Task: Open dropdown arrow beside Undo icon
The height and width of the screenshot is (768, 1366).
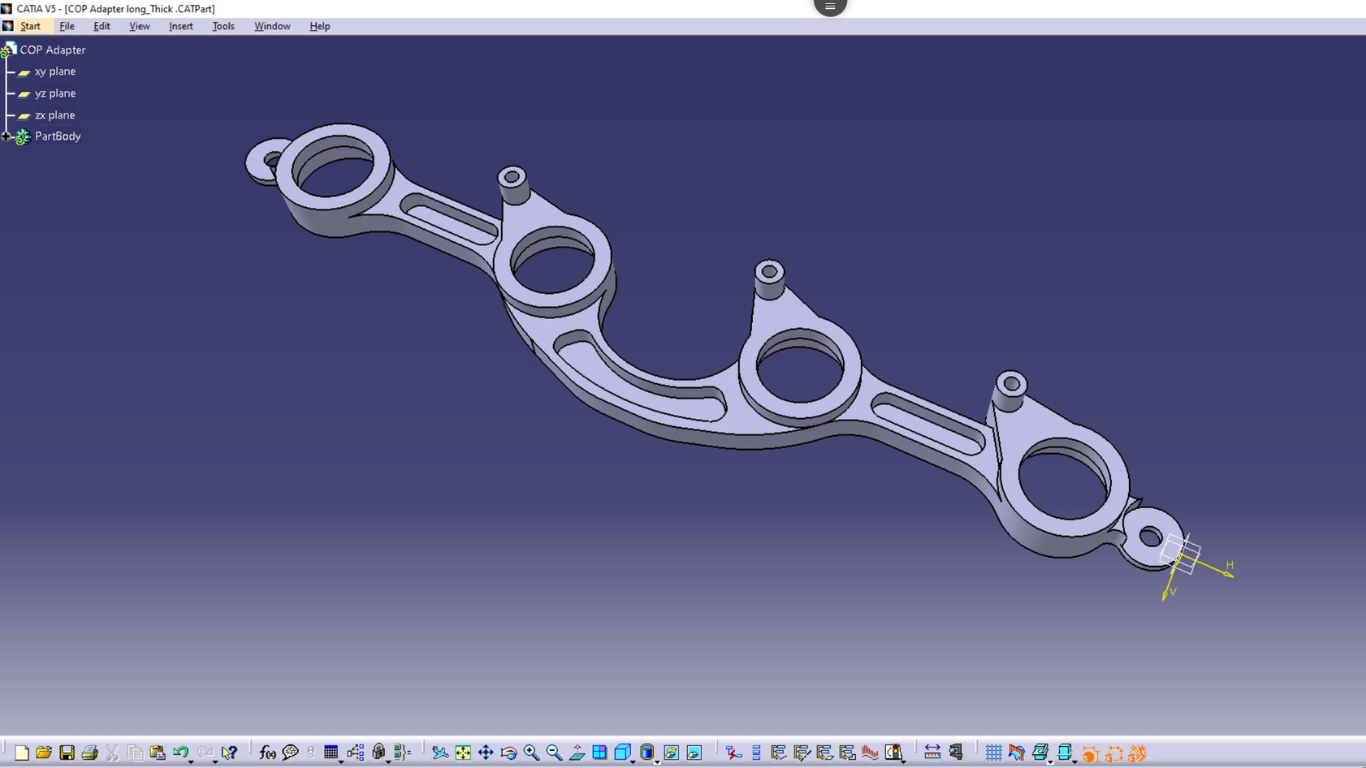Action: pos(191,760)
